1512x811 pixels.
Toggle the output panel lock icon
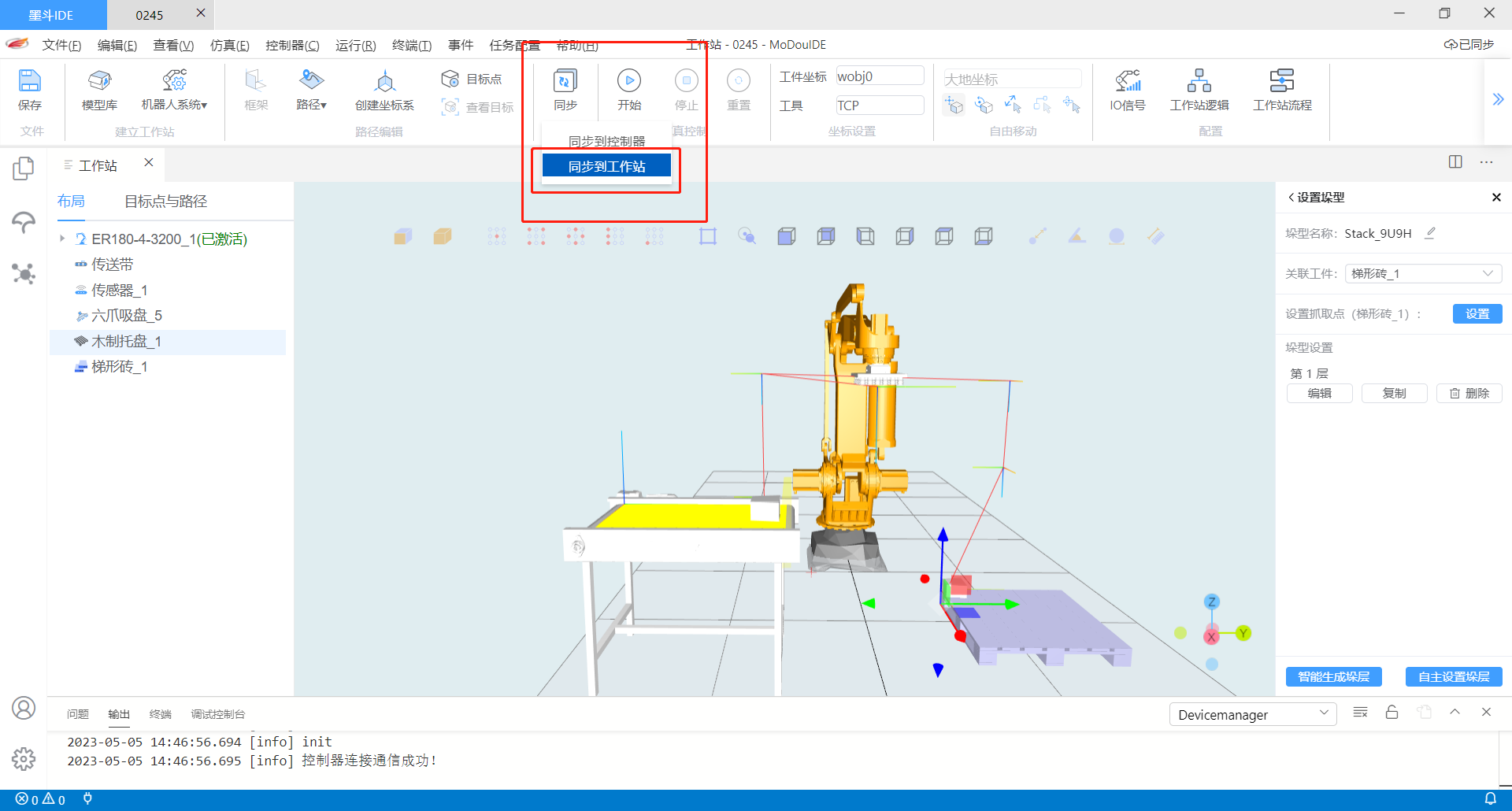[1392, 713]
